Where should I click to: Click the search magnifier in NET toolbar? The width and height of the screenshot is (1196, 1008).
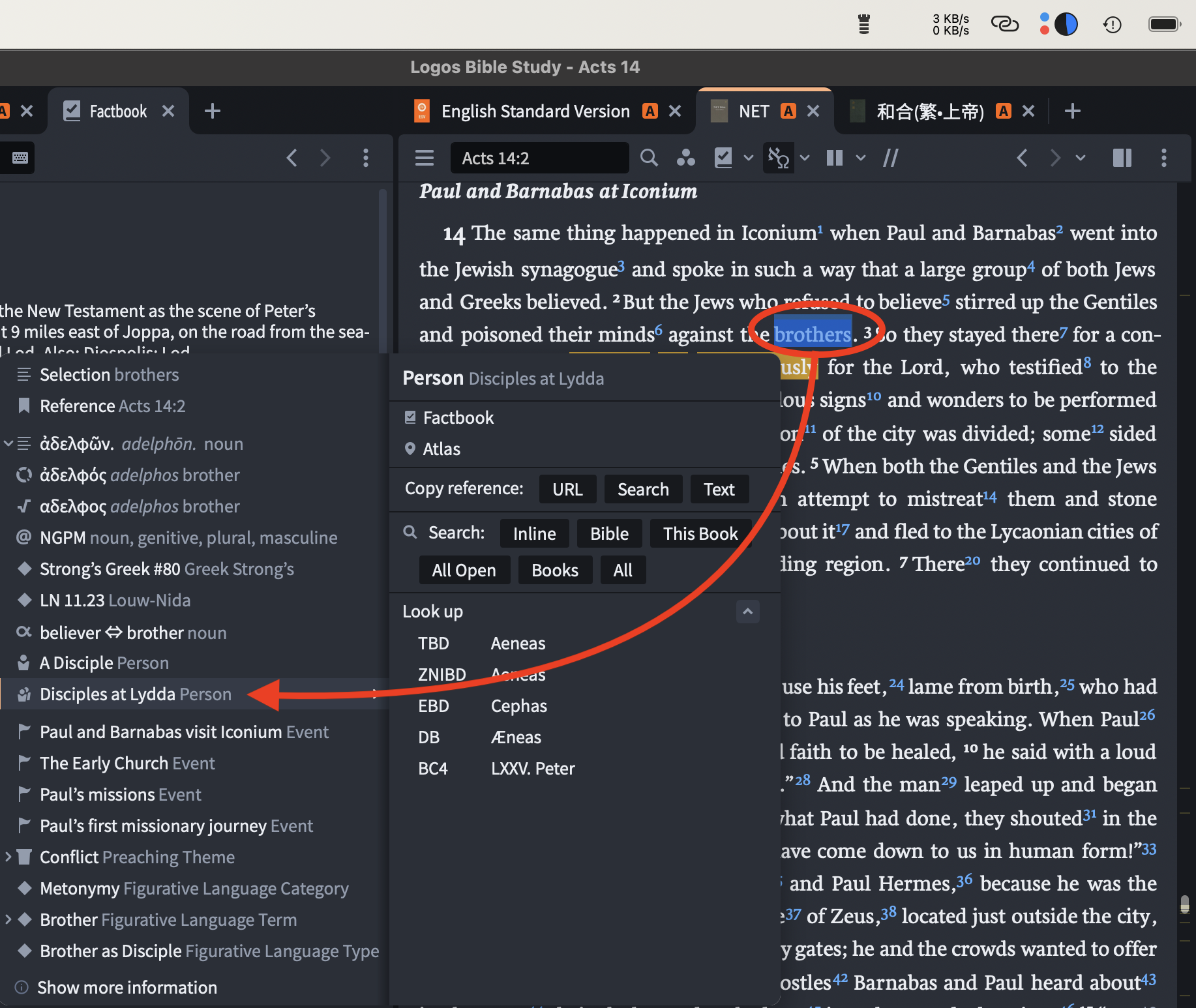click(x=649, y=158)
